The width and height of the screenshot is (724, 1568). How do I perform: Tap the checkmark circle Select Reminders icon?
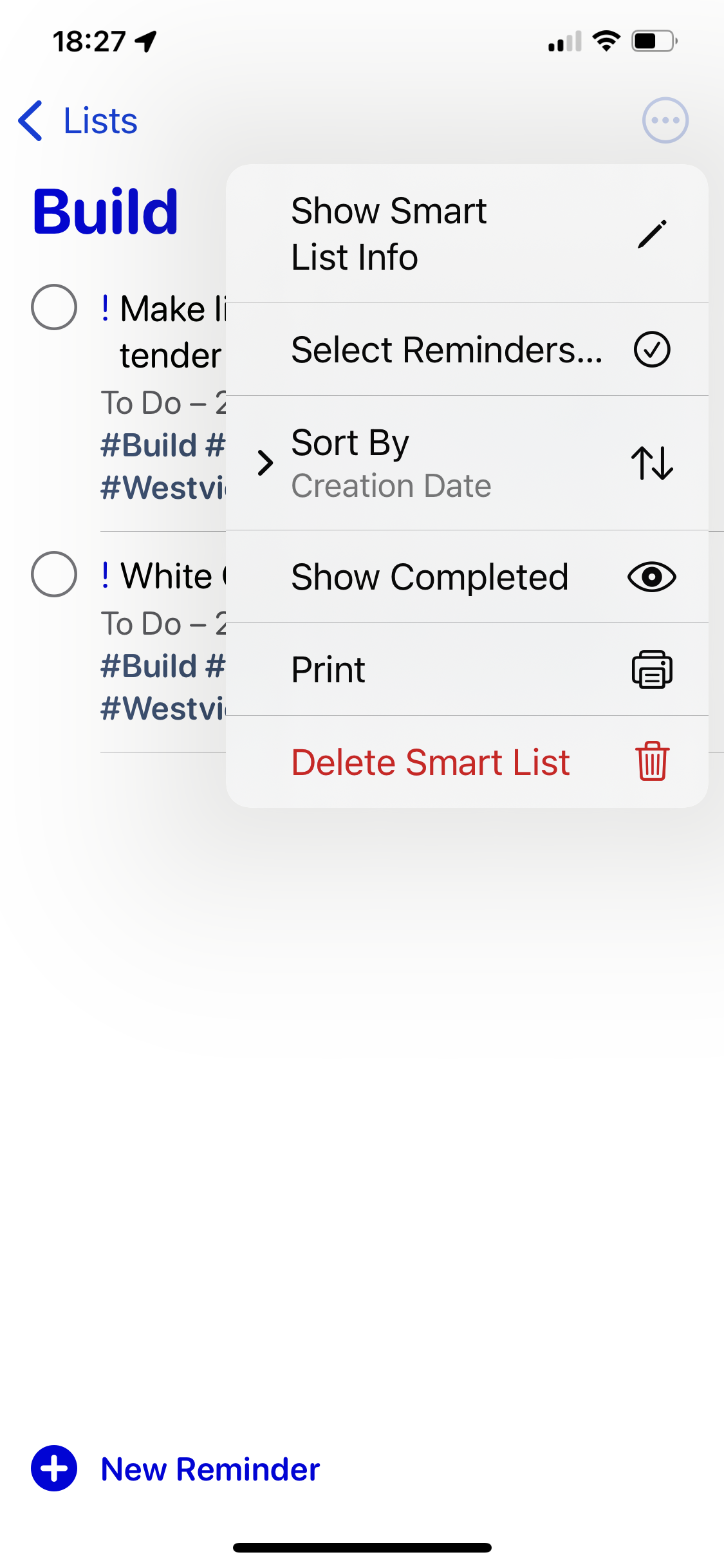(x=652, y=350)
